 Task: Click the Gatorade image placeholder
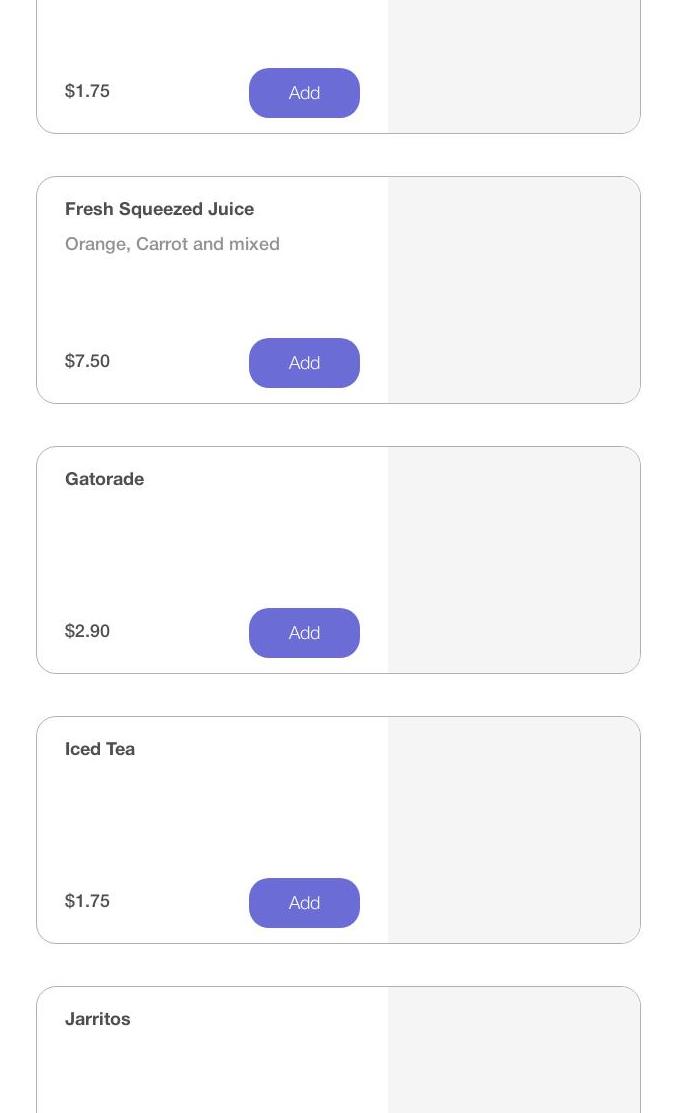[513, 560]
